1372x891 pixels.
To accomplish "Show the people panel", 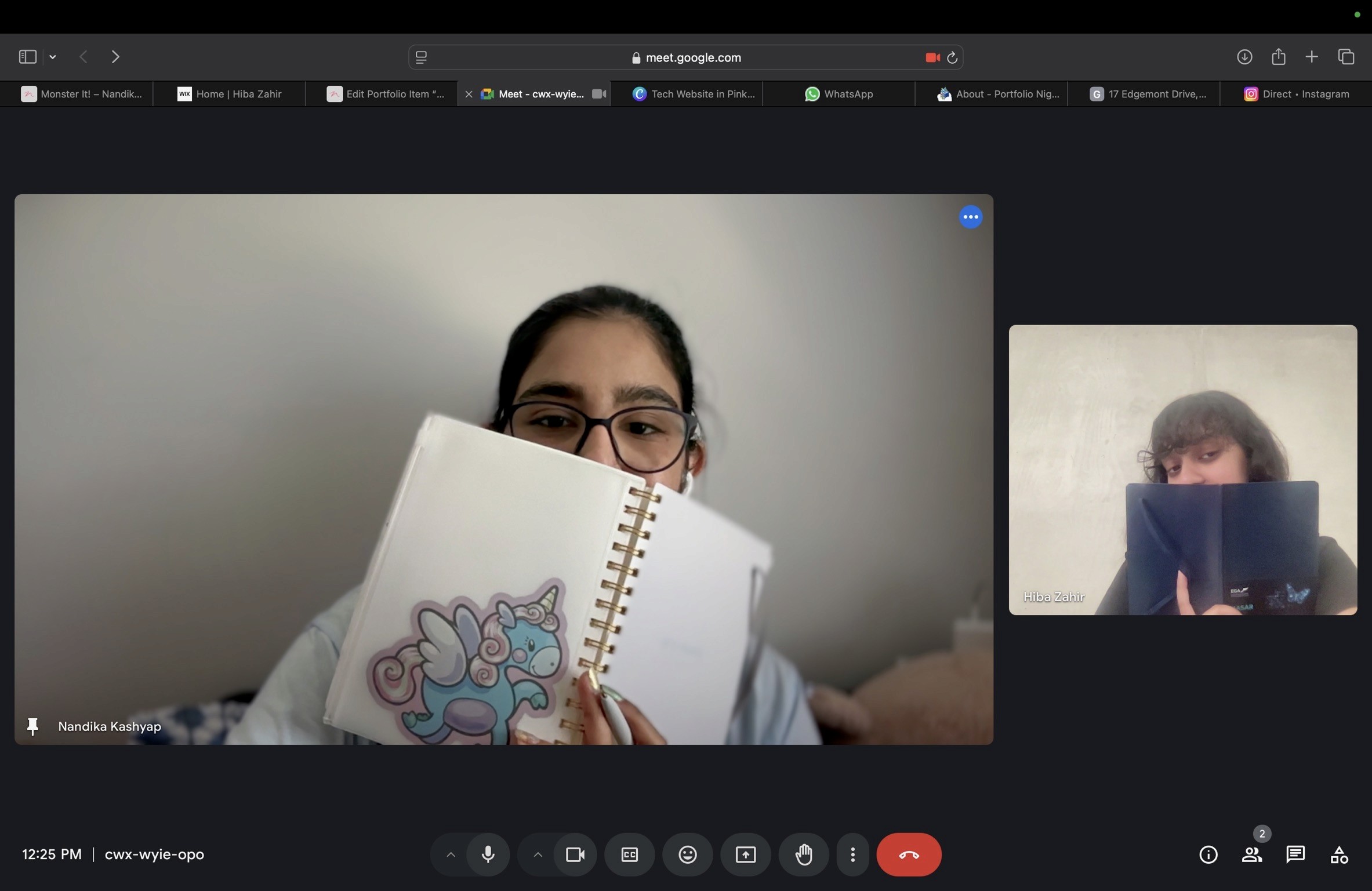I will pos(1252,854).
